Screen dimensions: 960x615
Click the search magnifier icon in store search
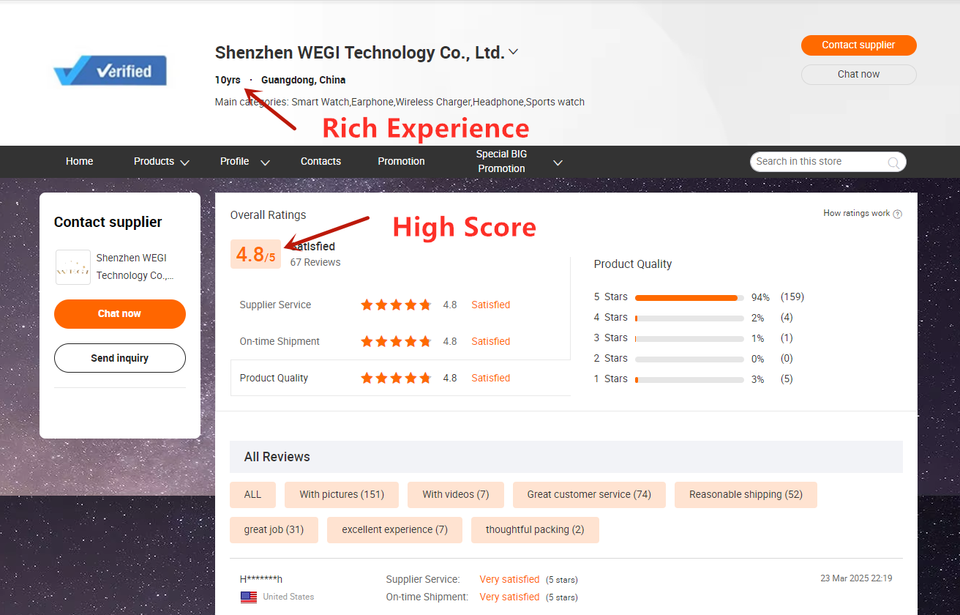pyautogui.click(x=893, y=162)
